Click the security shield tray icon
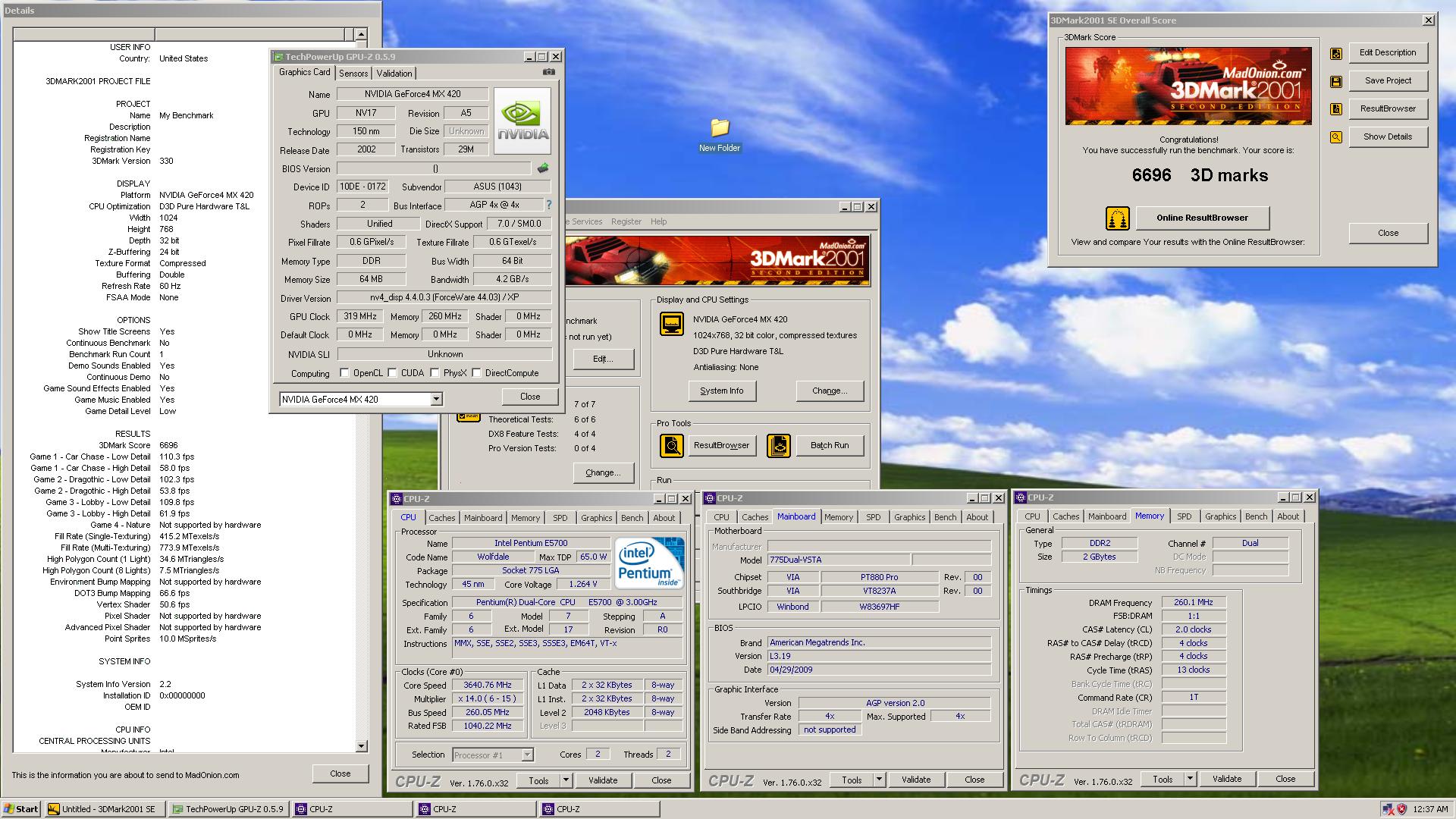1456x819 pixels. (x=1401, y=809)
